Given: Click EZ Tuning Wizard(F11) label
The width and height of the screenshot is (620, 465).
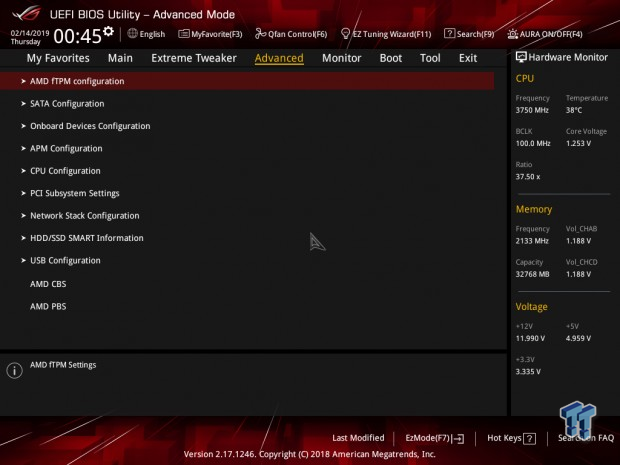Looking at the screenshot, I should tap(392, 34).
